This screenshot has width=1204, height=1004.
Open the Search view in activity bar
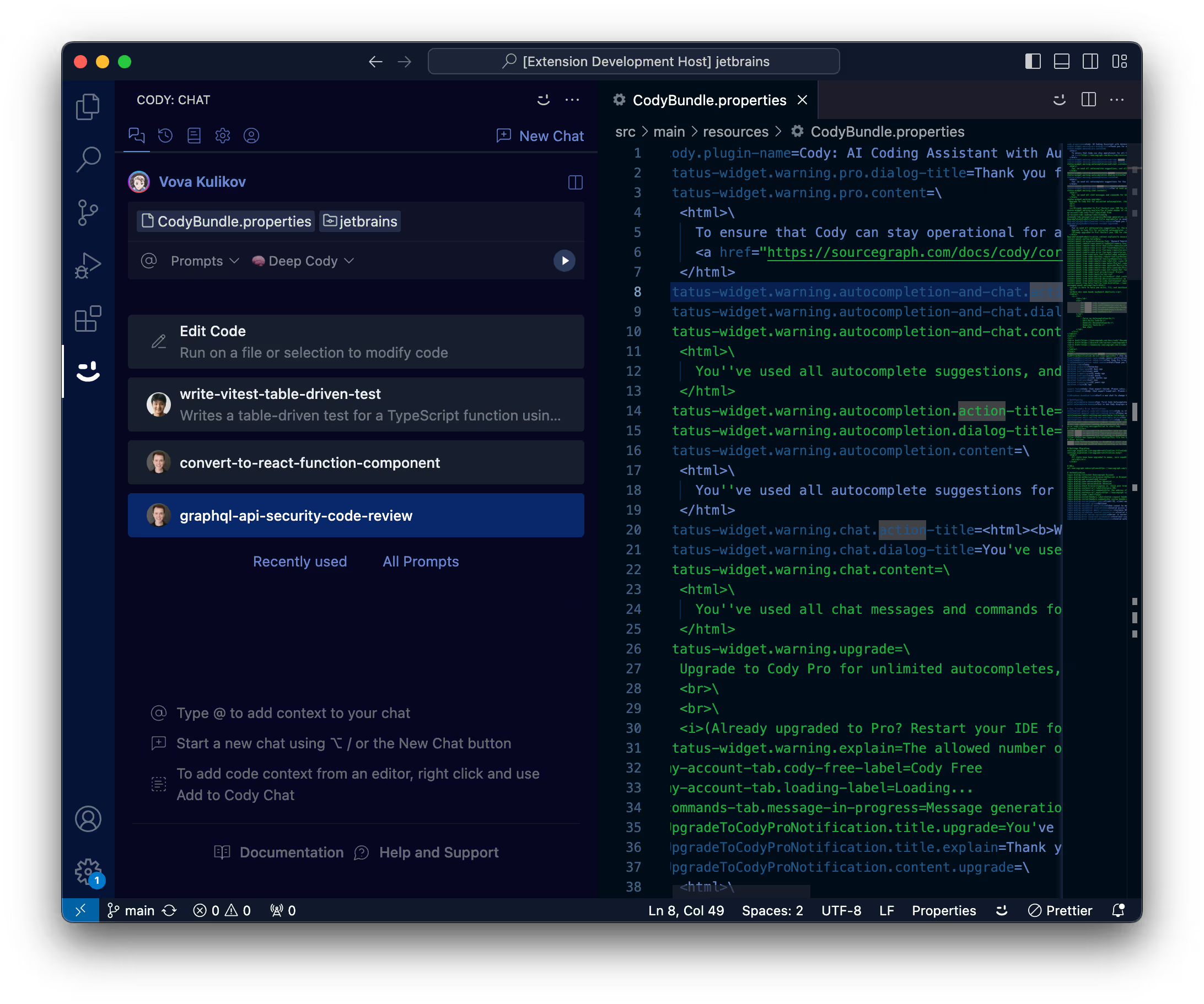pos(88,160)
